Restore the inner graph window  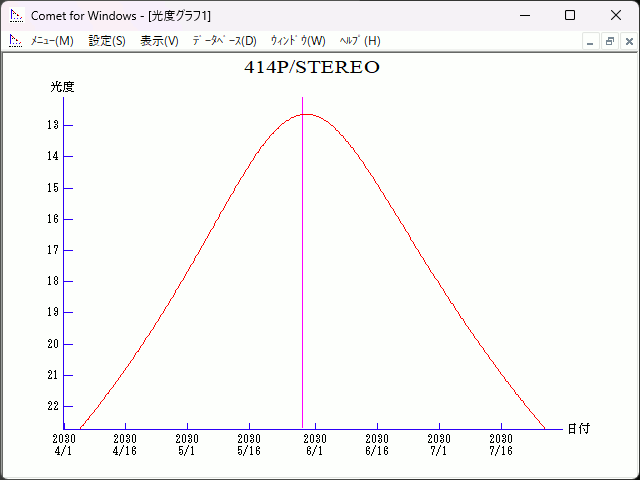[x=610, y=41]
